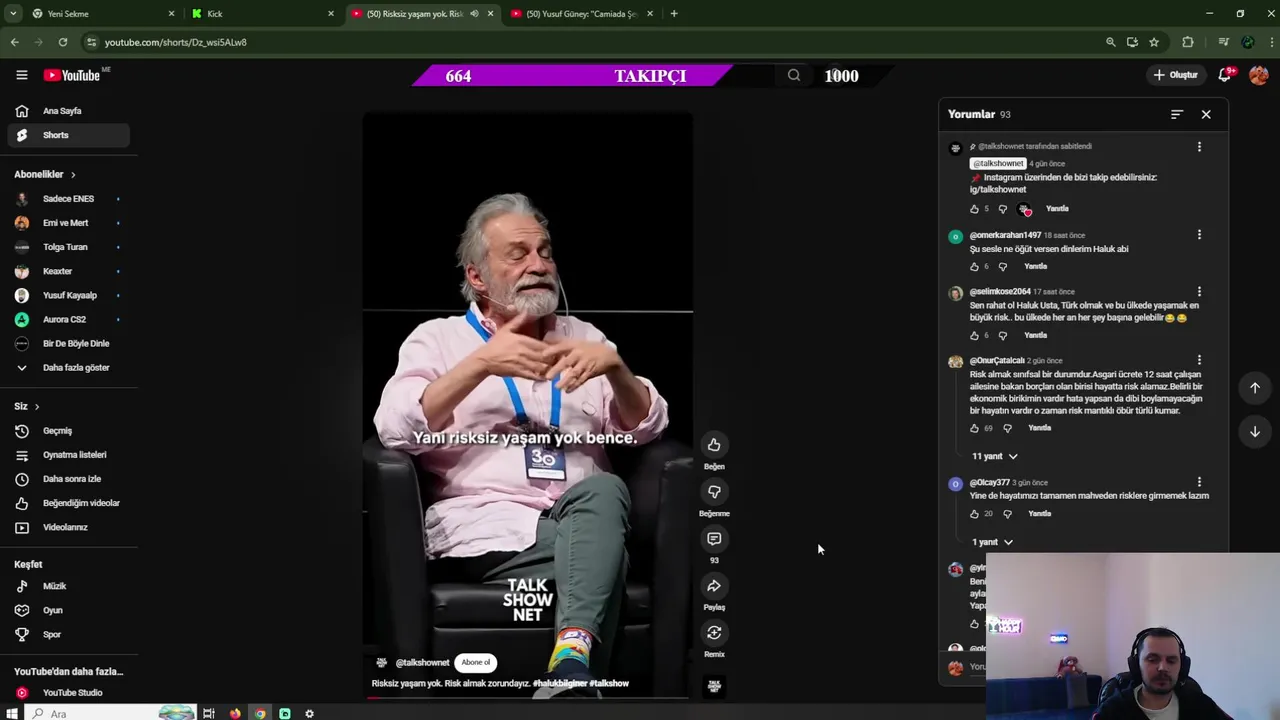Open the Oluştur create button
This screenshot has width=1280, height=720.
(1175, 75)
